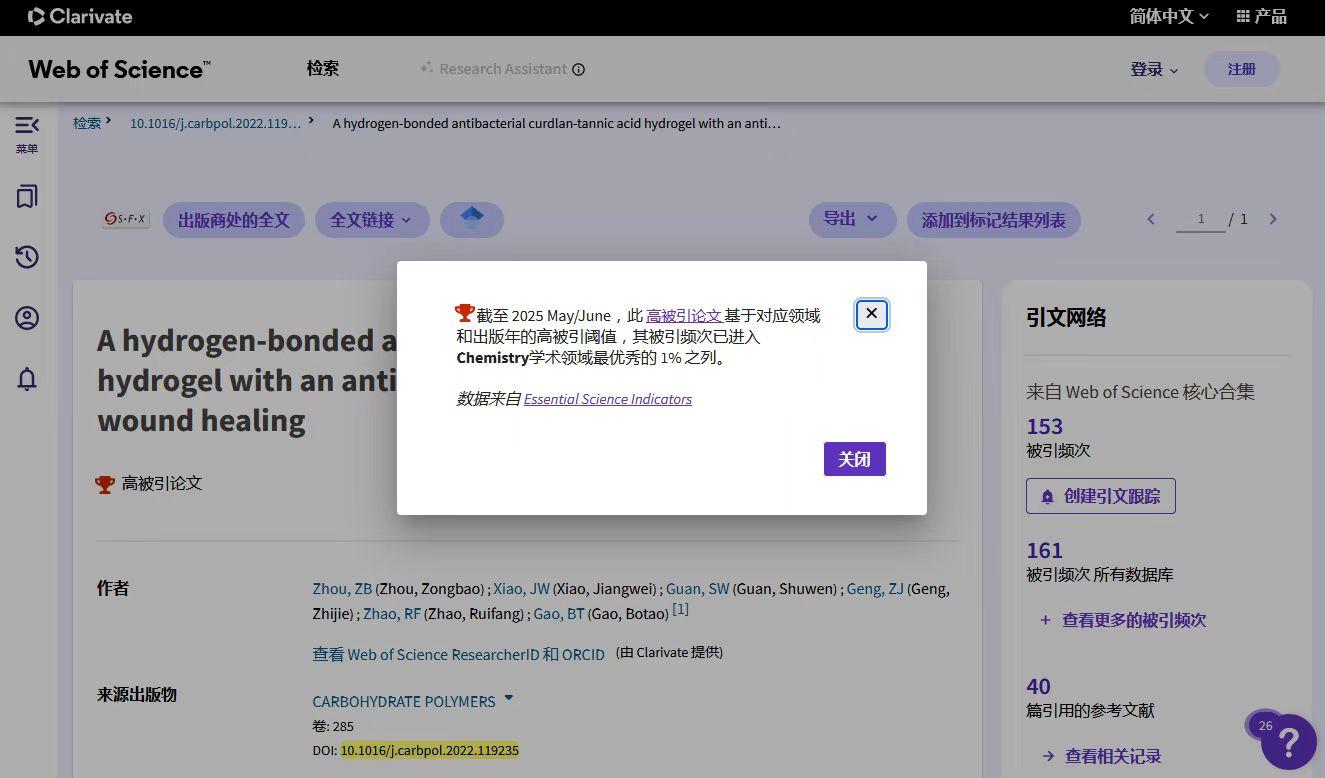
Task: Open the 导出 export dropdown
Action: (851, 219)
